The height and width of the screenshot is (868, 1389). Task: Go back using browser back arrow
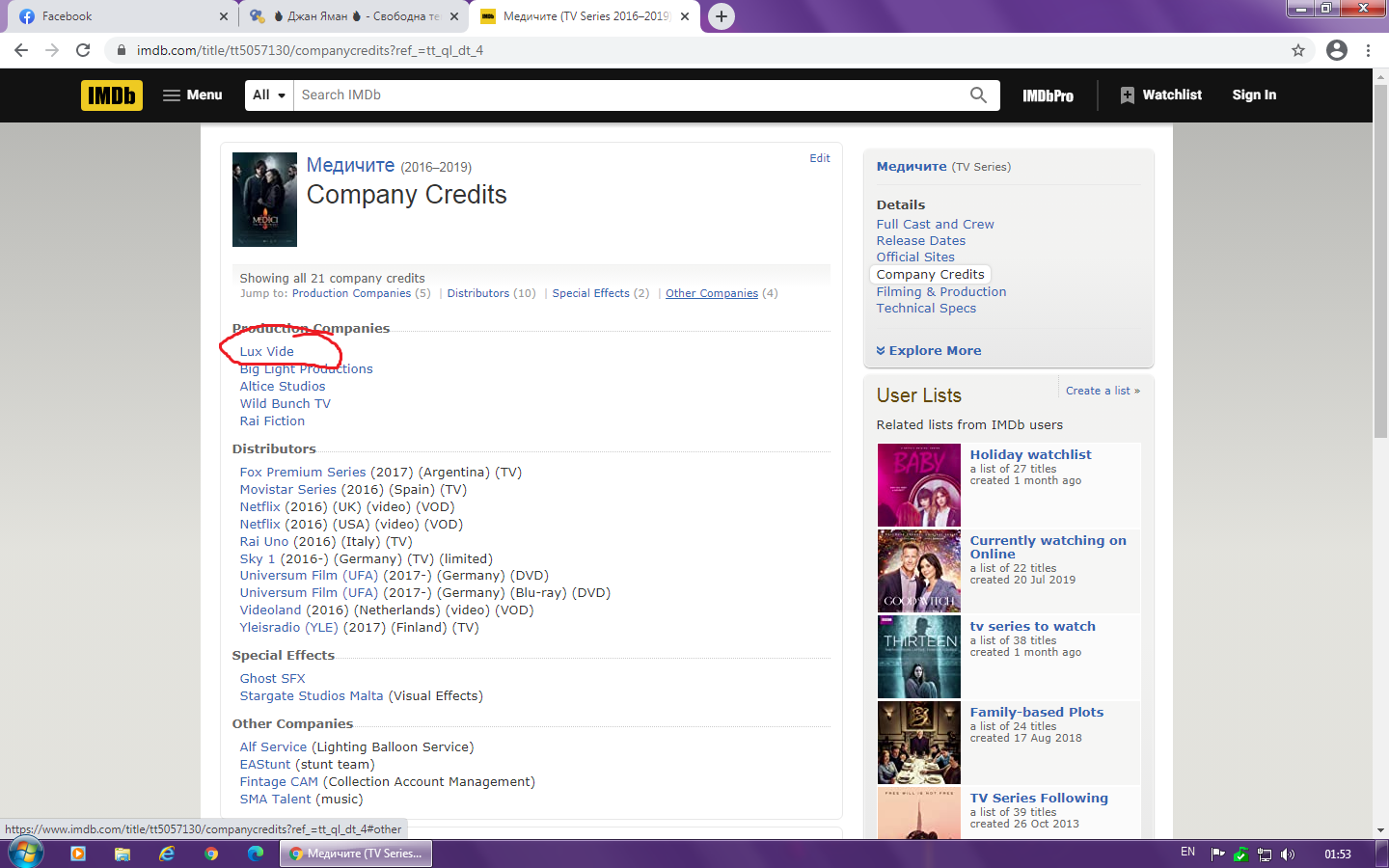(x=21, y=50)
